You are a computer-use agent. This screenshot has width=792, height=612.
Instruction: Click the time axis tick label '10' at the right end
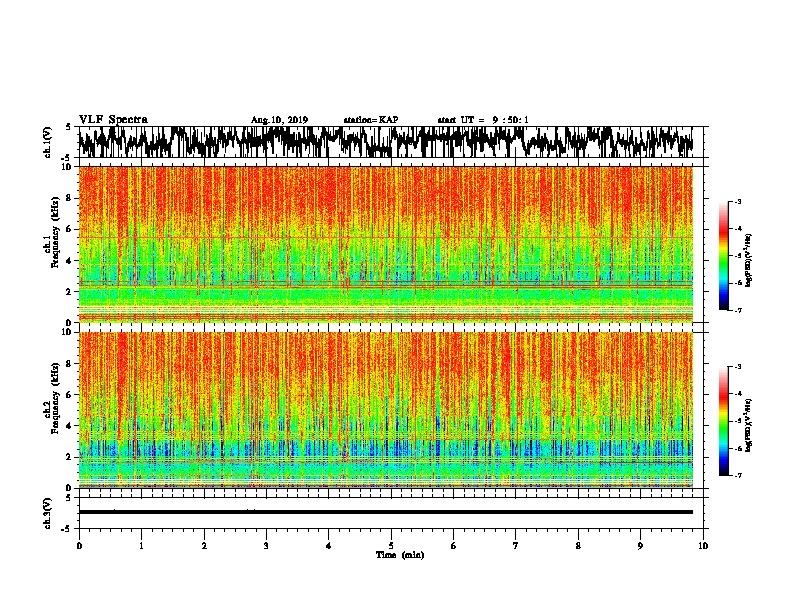703,546
